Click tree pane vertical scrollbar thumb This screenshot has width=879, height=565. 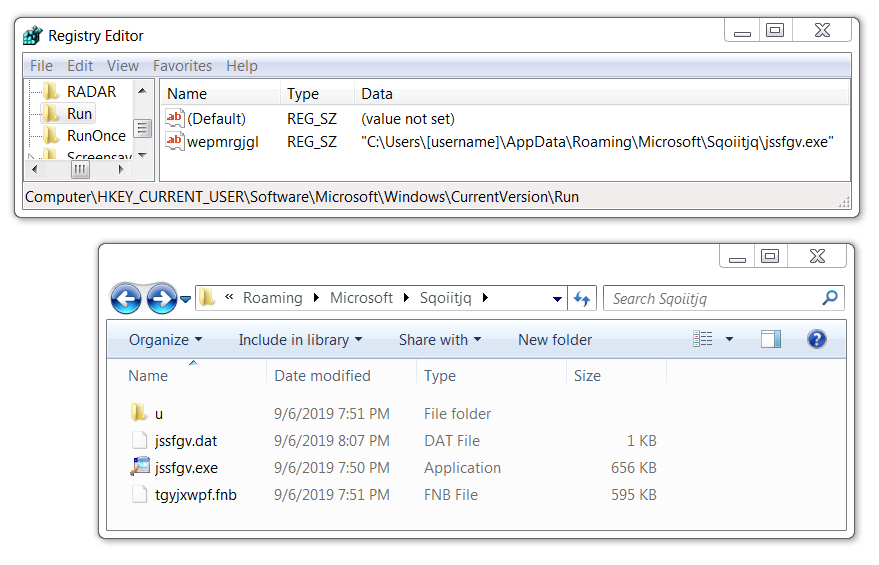(142, 128)
